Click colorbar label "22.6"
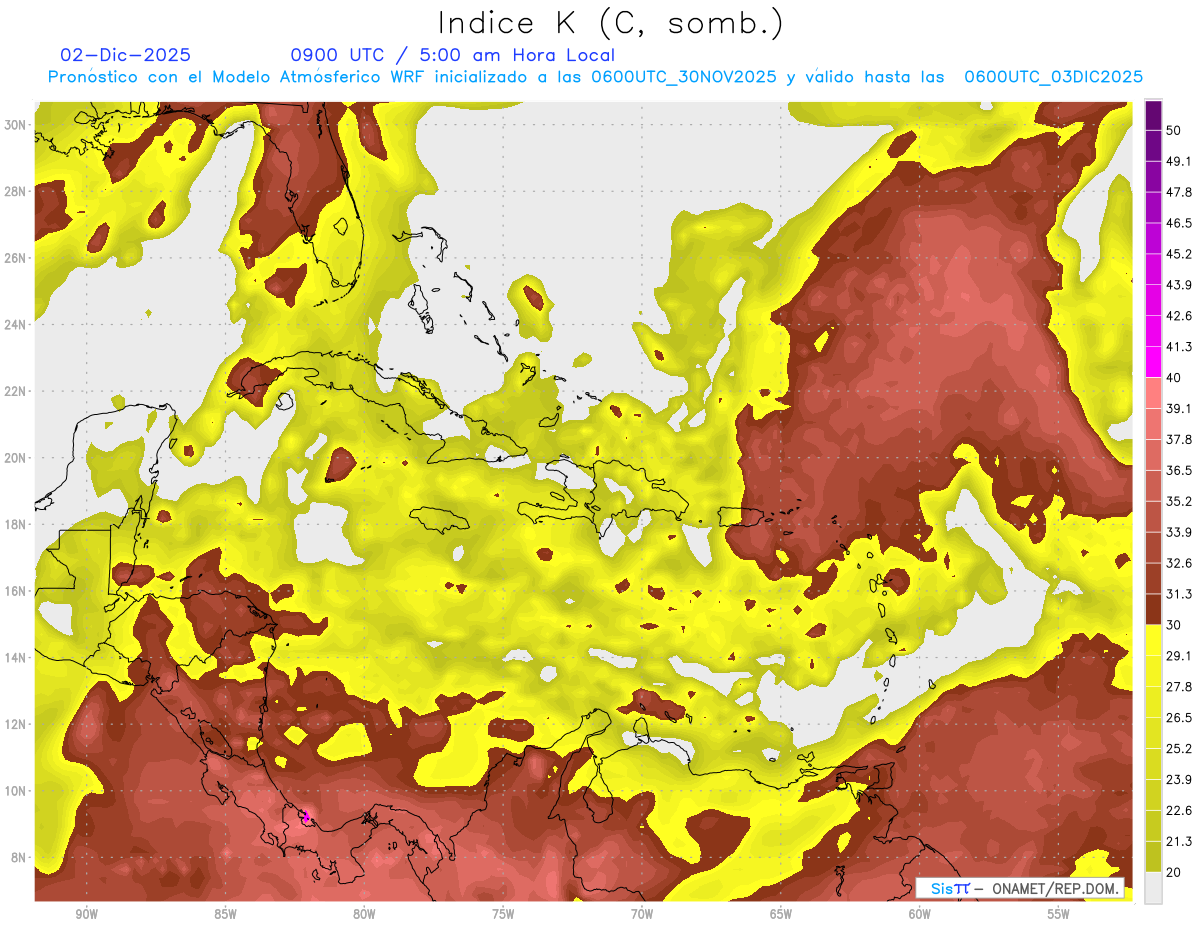The width and height of the screenshot is (1200, 927). [1179, 811]
